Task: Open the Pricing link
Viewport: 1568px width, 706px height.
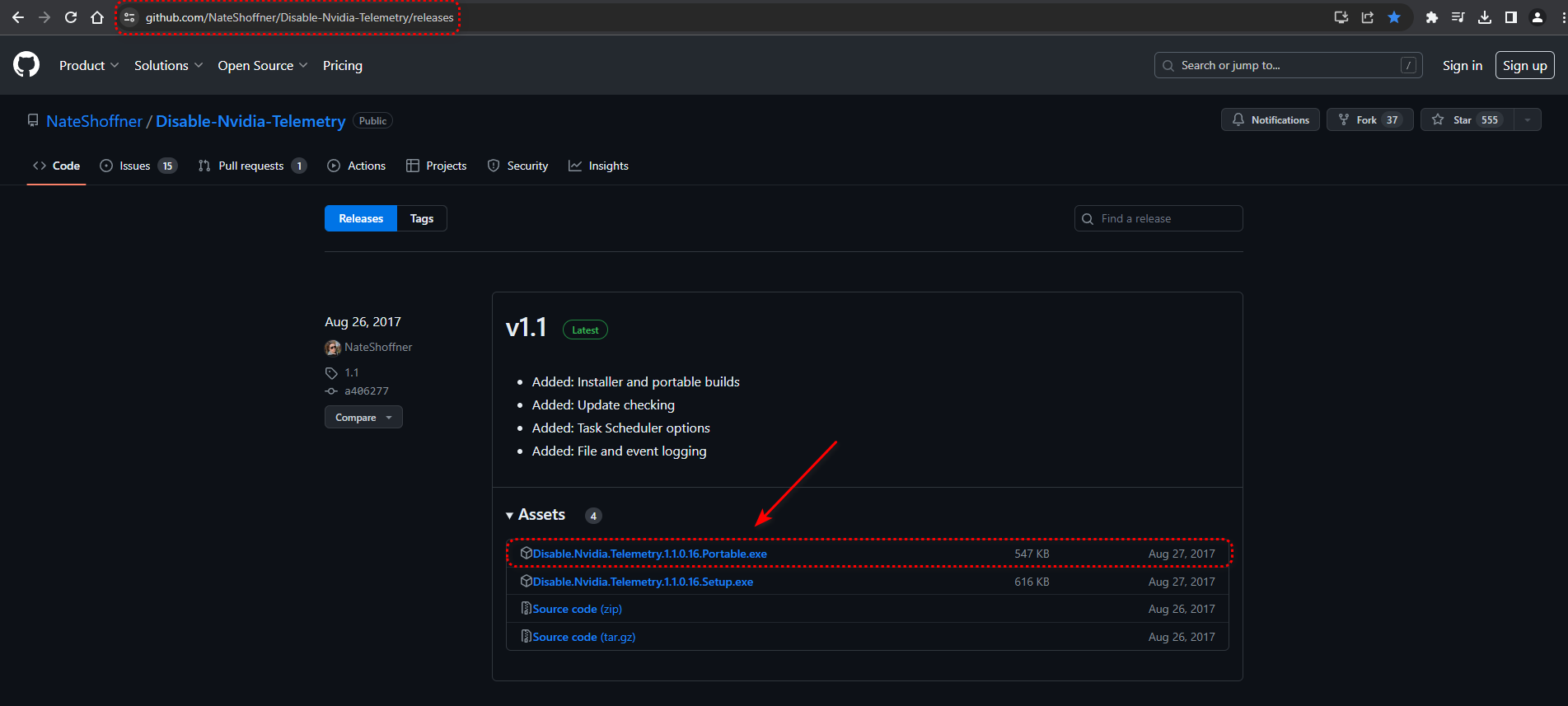Action: tap(343, 65)
